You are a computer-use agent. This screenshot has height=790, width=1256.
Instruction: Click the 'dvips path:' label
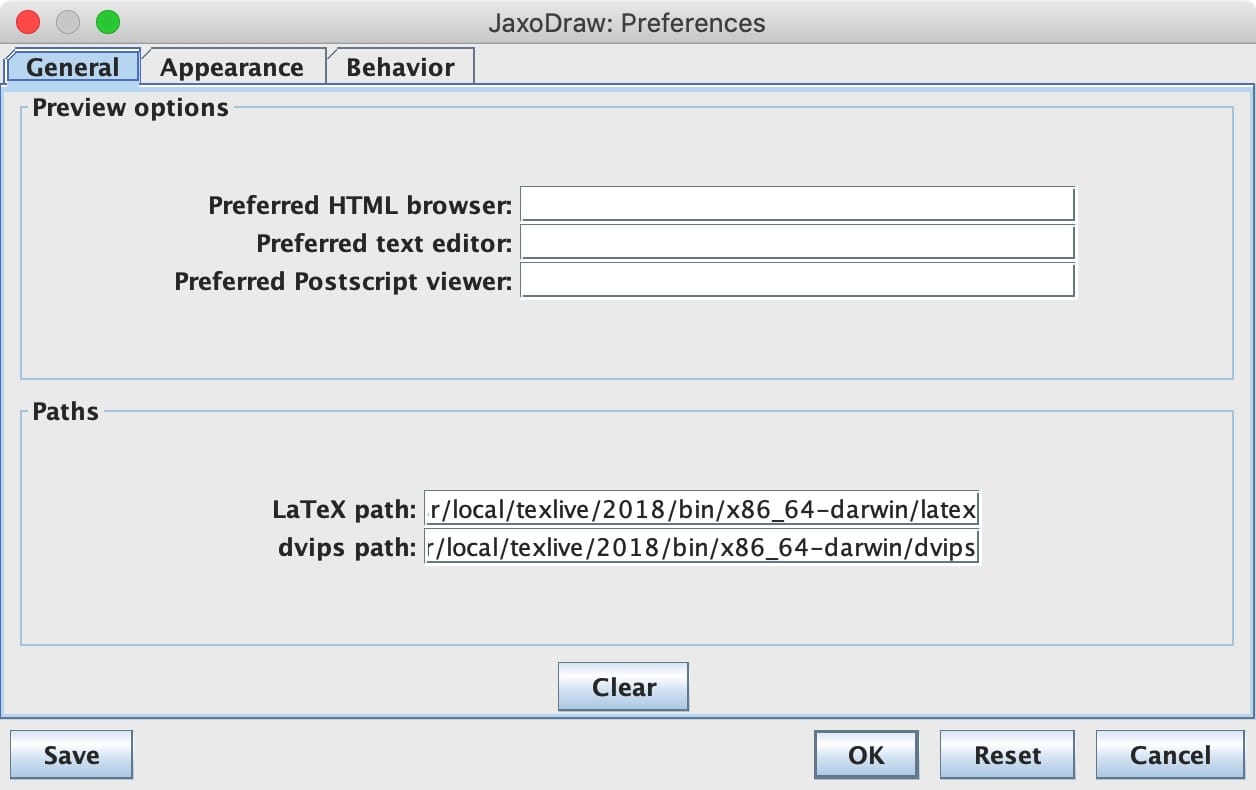[x=347, y=548]
